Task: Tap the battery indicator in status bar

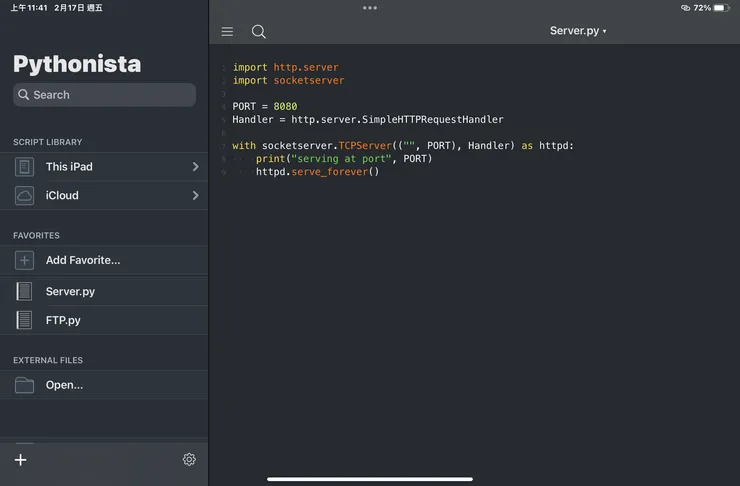Action: click(721, 8)
